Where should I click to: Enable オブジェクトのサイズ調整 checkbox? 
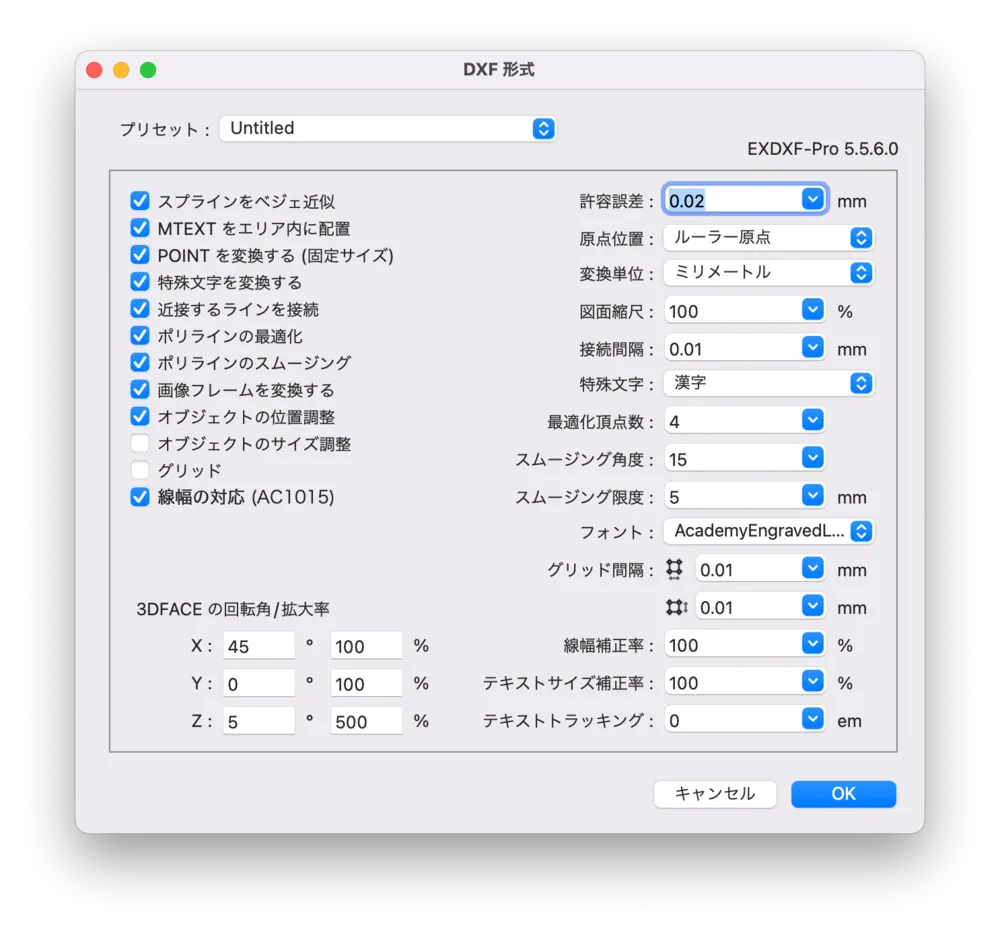[140, 443]
